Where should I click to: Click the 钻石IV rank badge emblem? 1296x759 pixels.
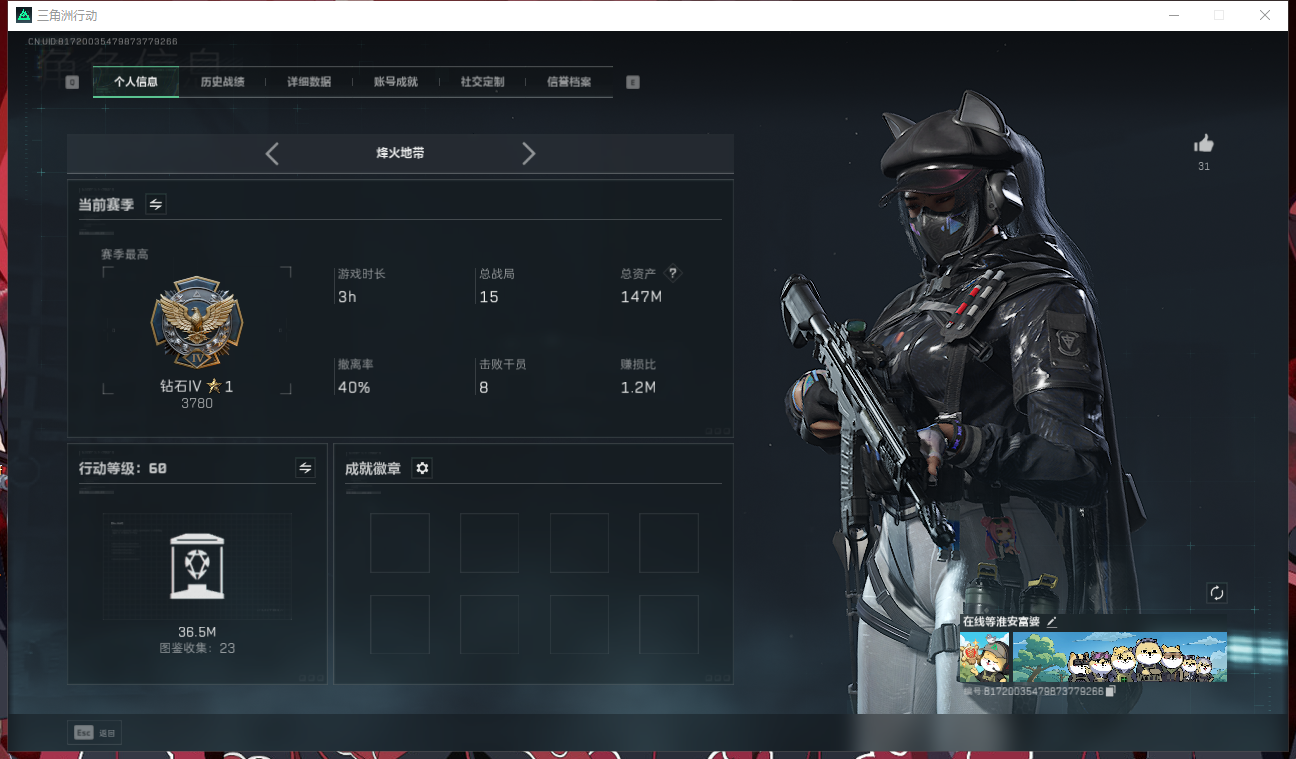click(x=197, y=323)
